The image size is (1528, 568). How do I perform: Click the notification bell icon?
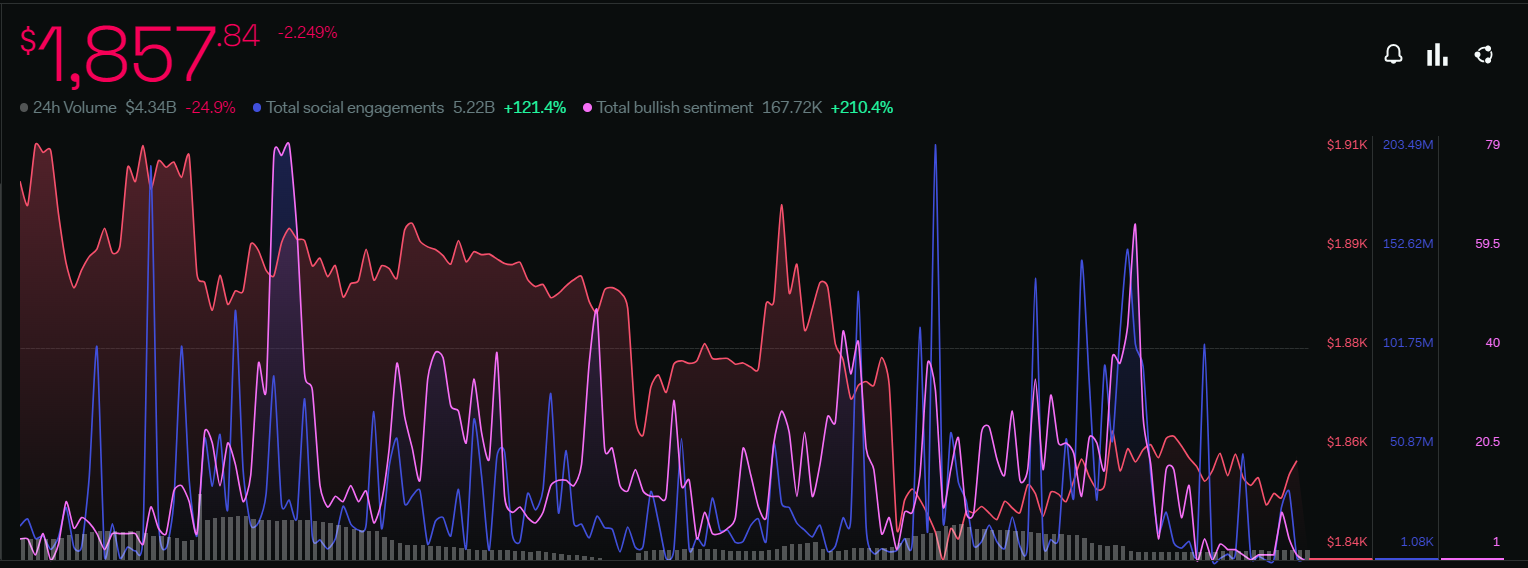click(1393, 55)
